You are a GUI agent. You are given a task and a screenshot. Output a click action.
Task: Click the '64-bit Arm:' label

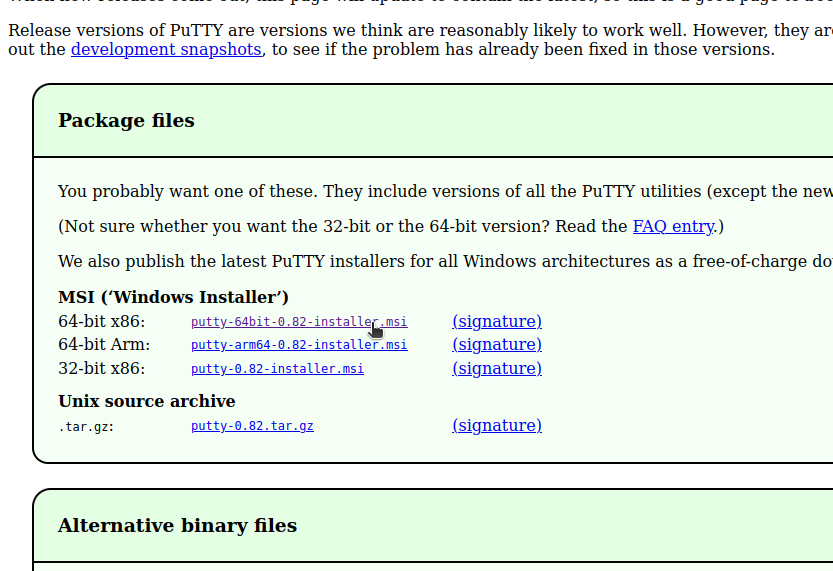[x=104, y=344]
